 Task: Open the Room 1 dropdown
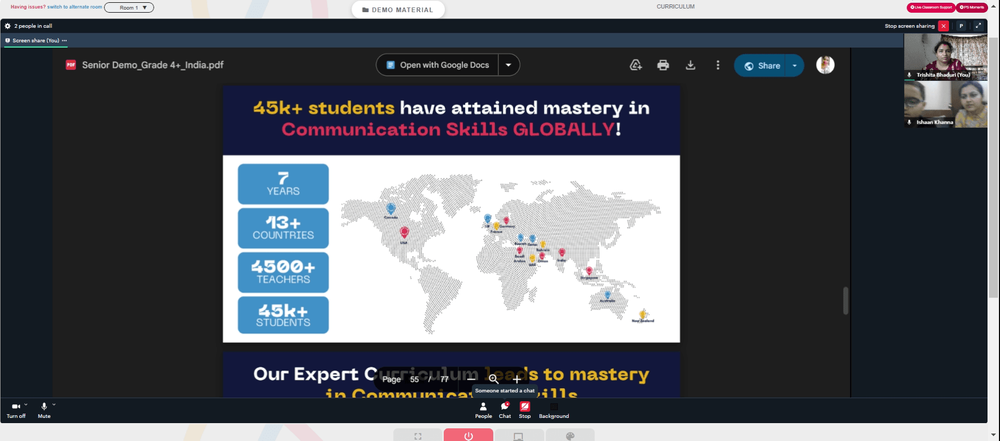pos(129,8)
